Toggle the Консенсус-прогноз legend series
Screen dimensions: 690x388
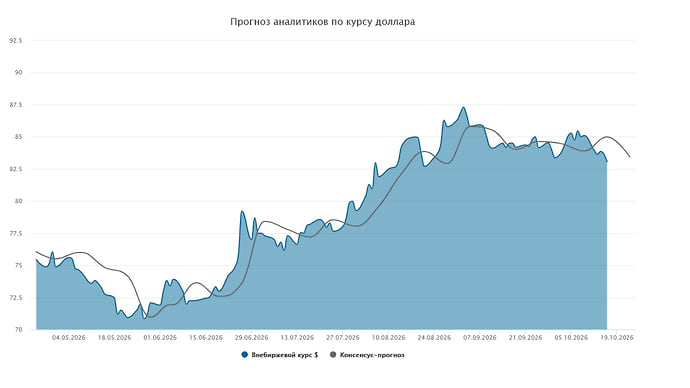[367, 355]
